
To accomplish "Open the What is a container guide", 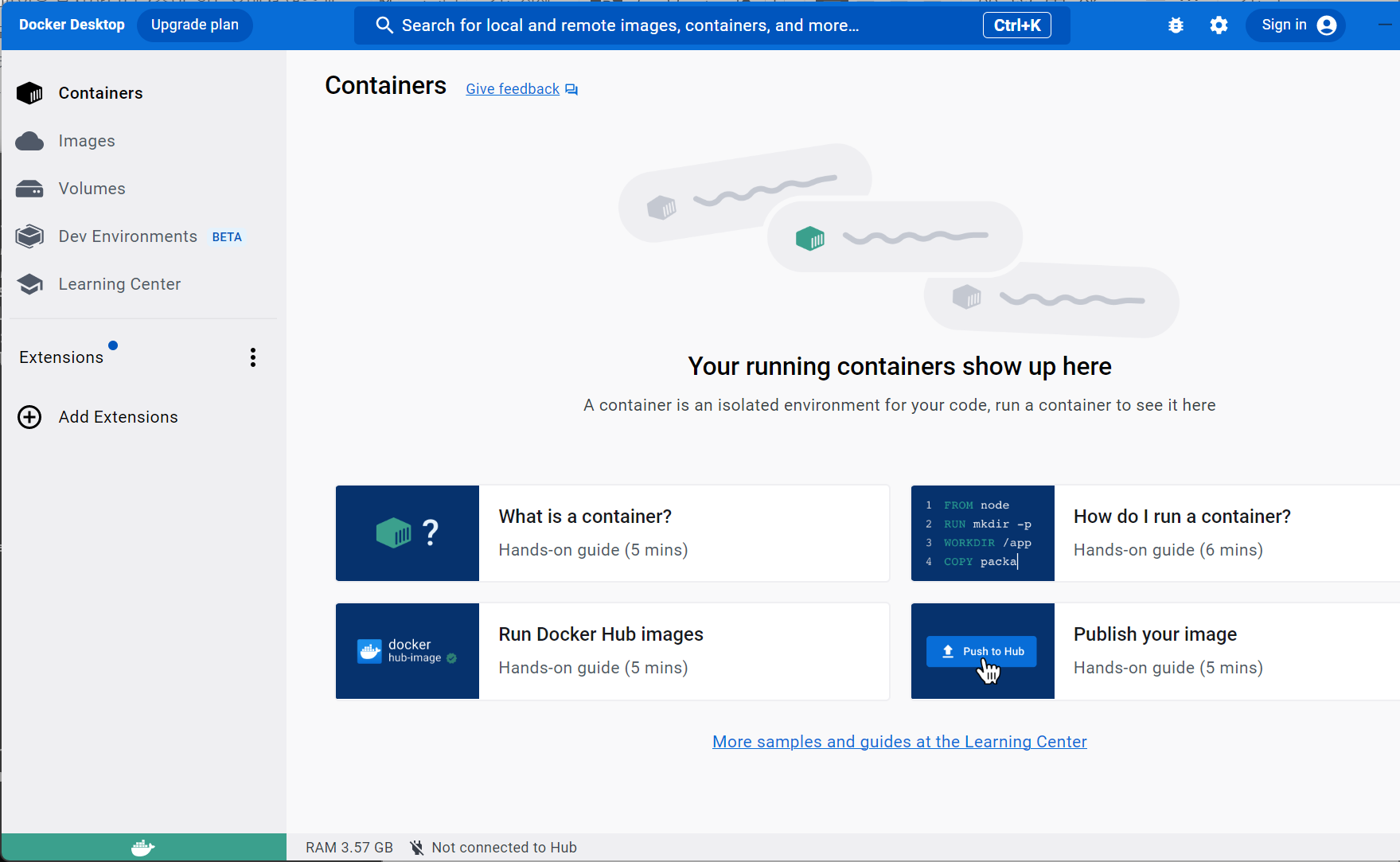I will pyautogui.click(x=613, y=533).
